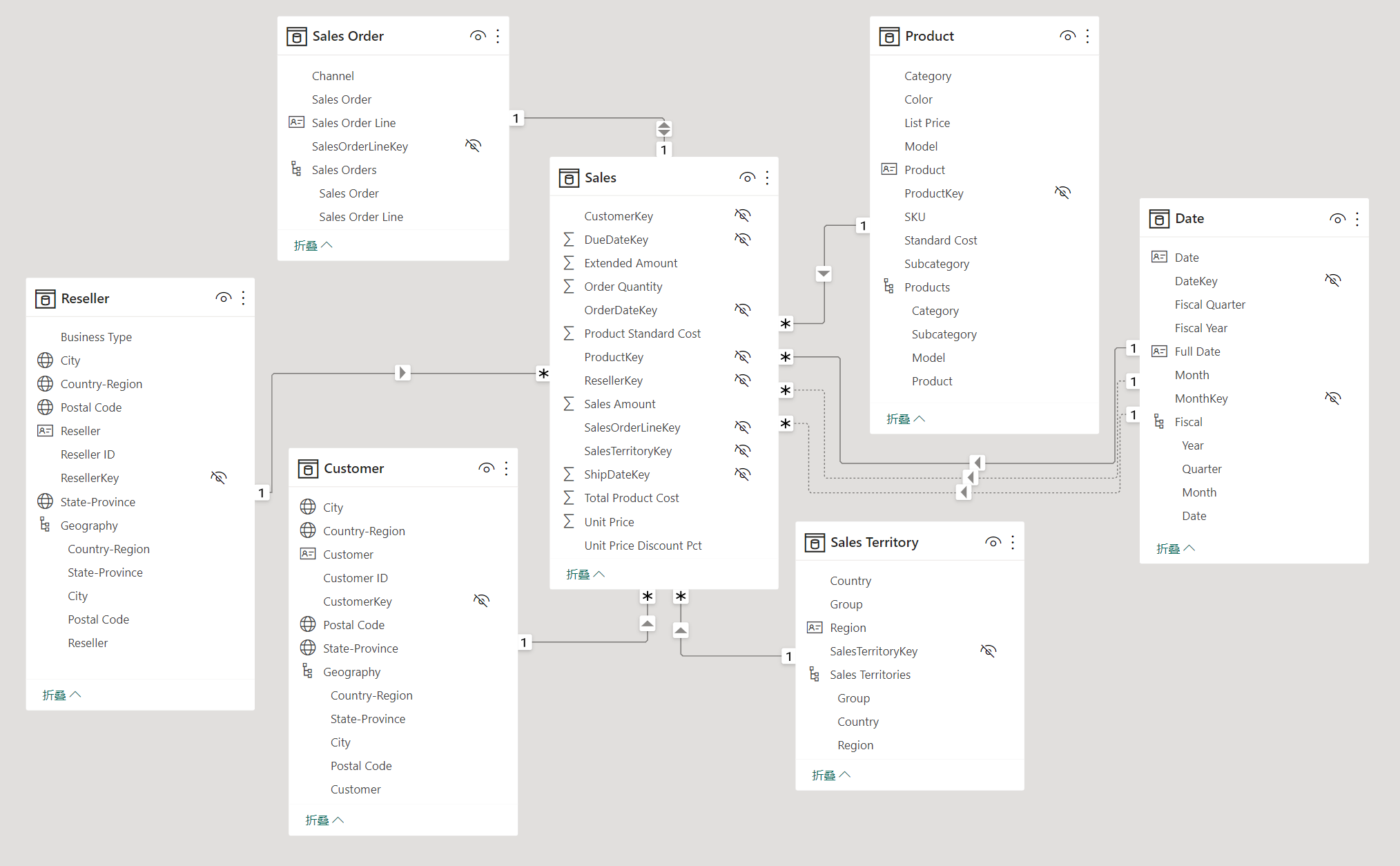Open the Customer table's three-dot menu
1400x866 pixels.
pos(506,468)
